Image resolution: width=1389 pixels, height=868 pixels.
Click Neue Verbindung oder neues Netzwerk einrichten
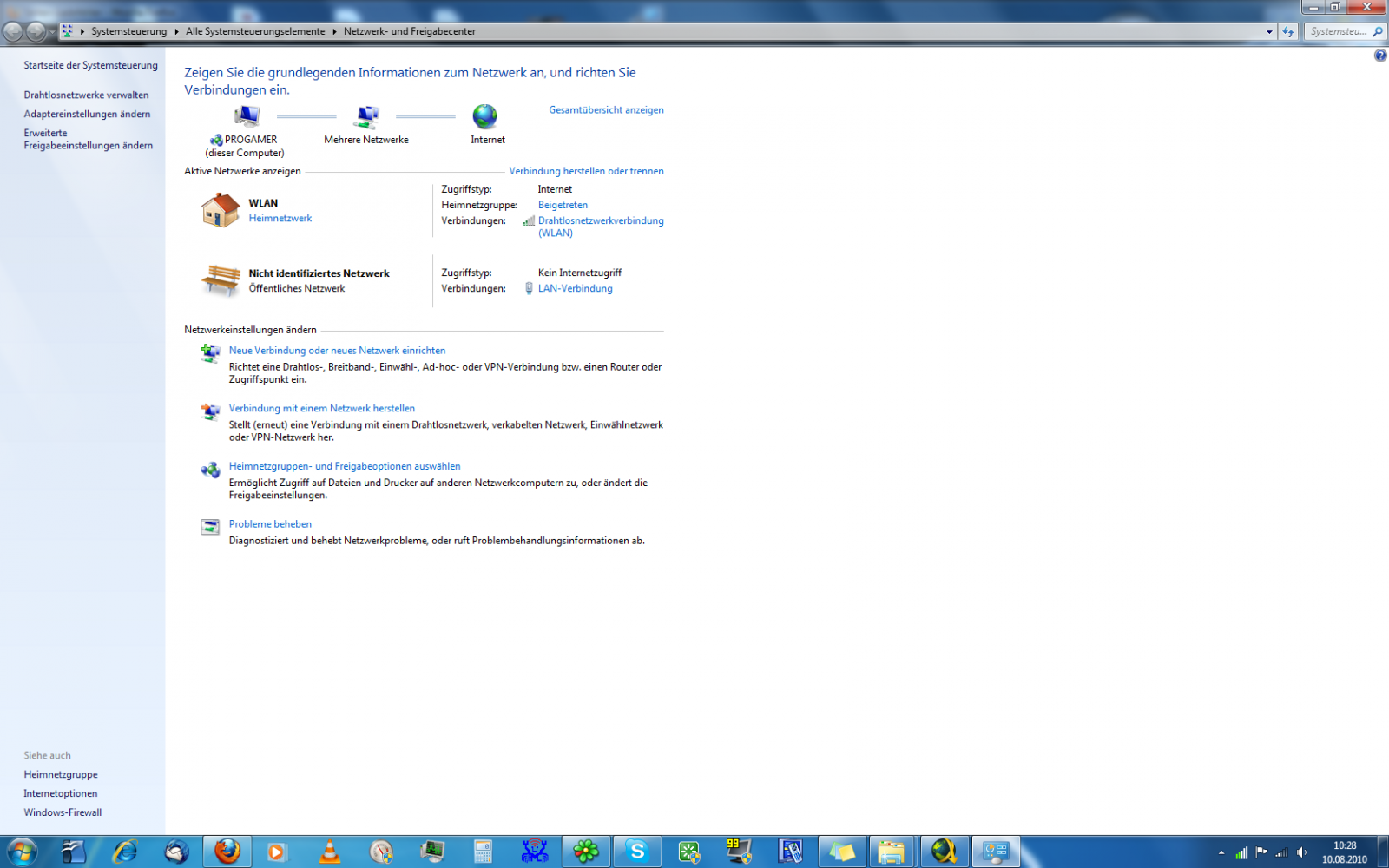tap(337, 350)
